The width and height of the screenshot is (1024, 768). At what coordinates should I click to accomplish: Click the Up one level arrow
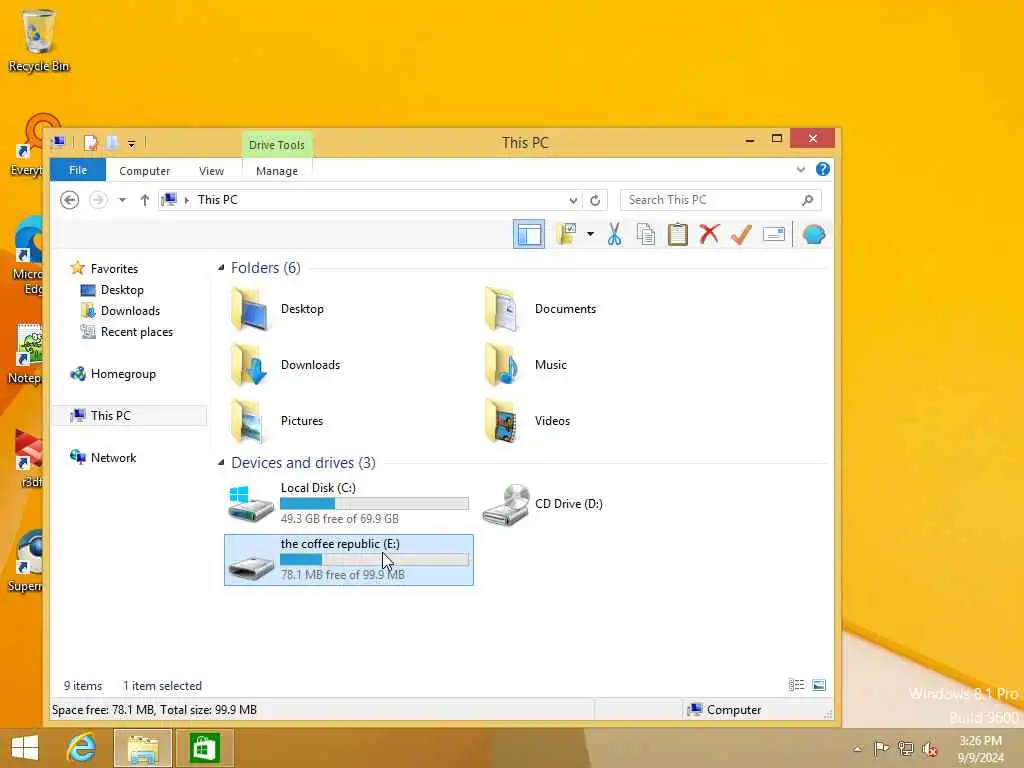point(144,200)
